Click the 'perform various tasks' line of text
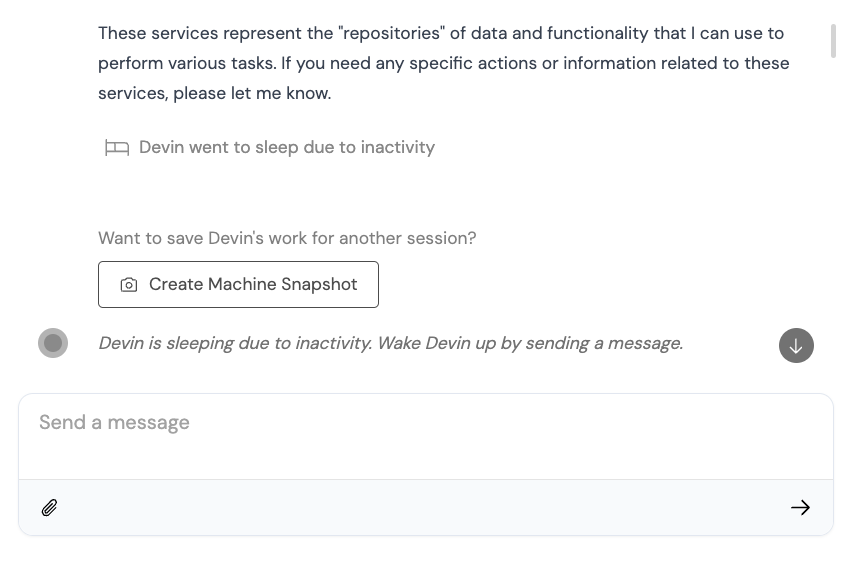The height and width of the screenshot is (570, 851). tap(443, 63)
